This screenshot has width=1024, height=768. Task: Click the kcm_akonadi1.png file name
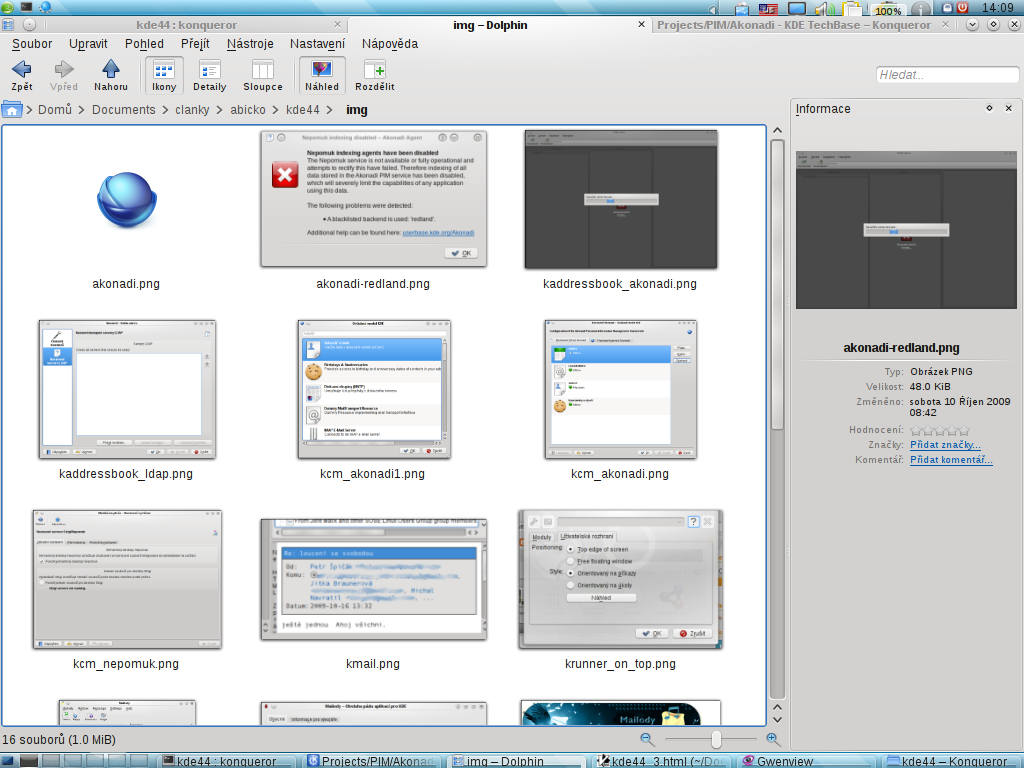372,473
